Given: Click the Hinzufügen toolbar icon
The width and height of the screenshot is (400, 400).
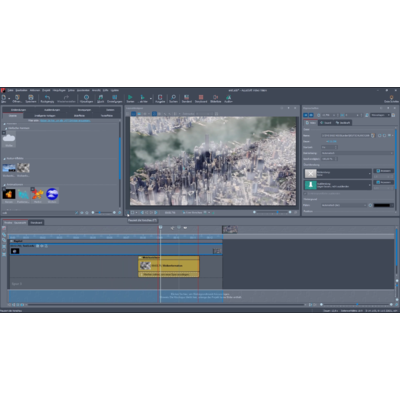Looking at the screenshot, I should pos(86,99).
